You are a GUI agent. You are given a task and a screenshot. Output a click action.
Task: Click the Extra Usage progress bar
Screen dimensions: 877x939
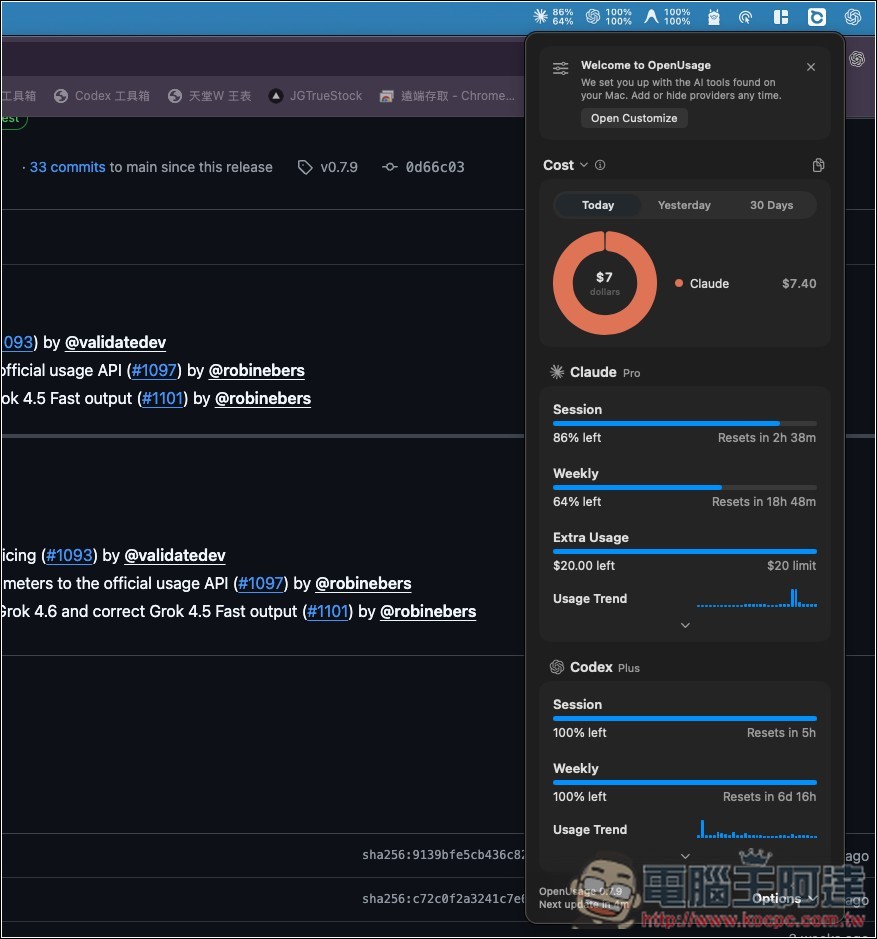(685, 552)
